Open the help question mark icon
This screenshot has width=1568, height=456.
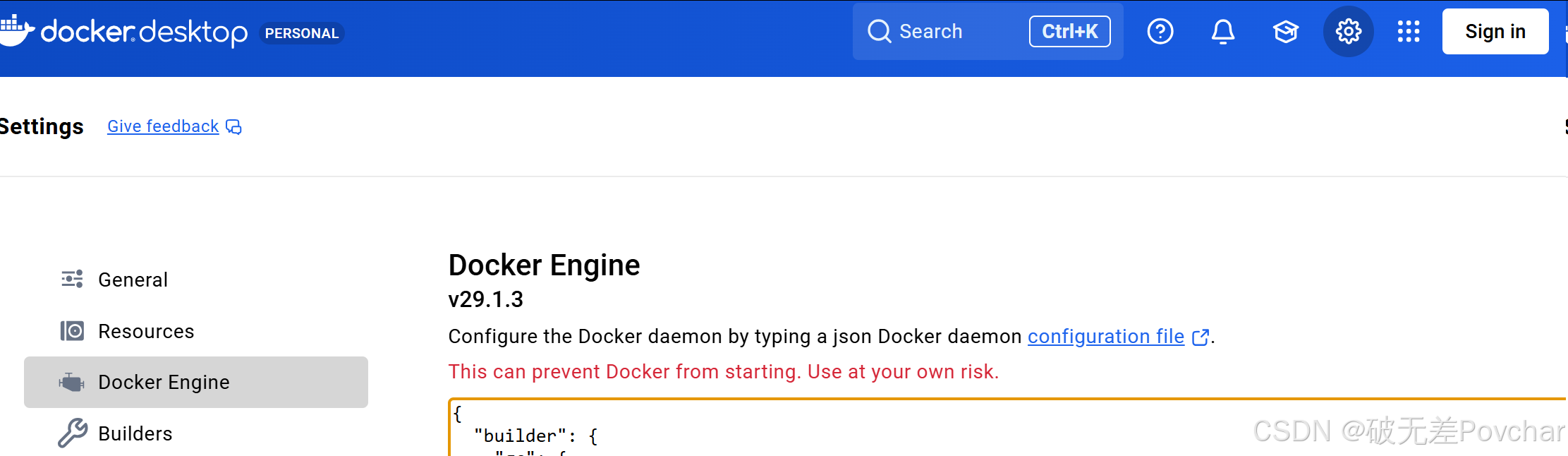[1160, 31]
